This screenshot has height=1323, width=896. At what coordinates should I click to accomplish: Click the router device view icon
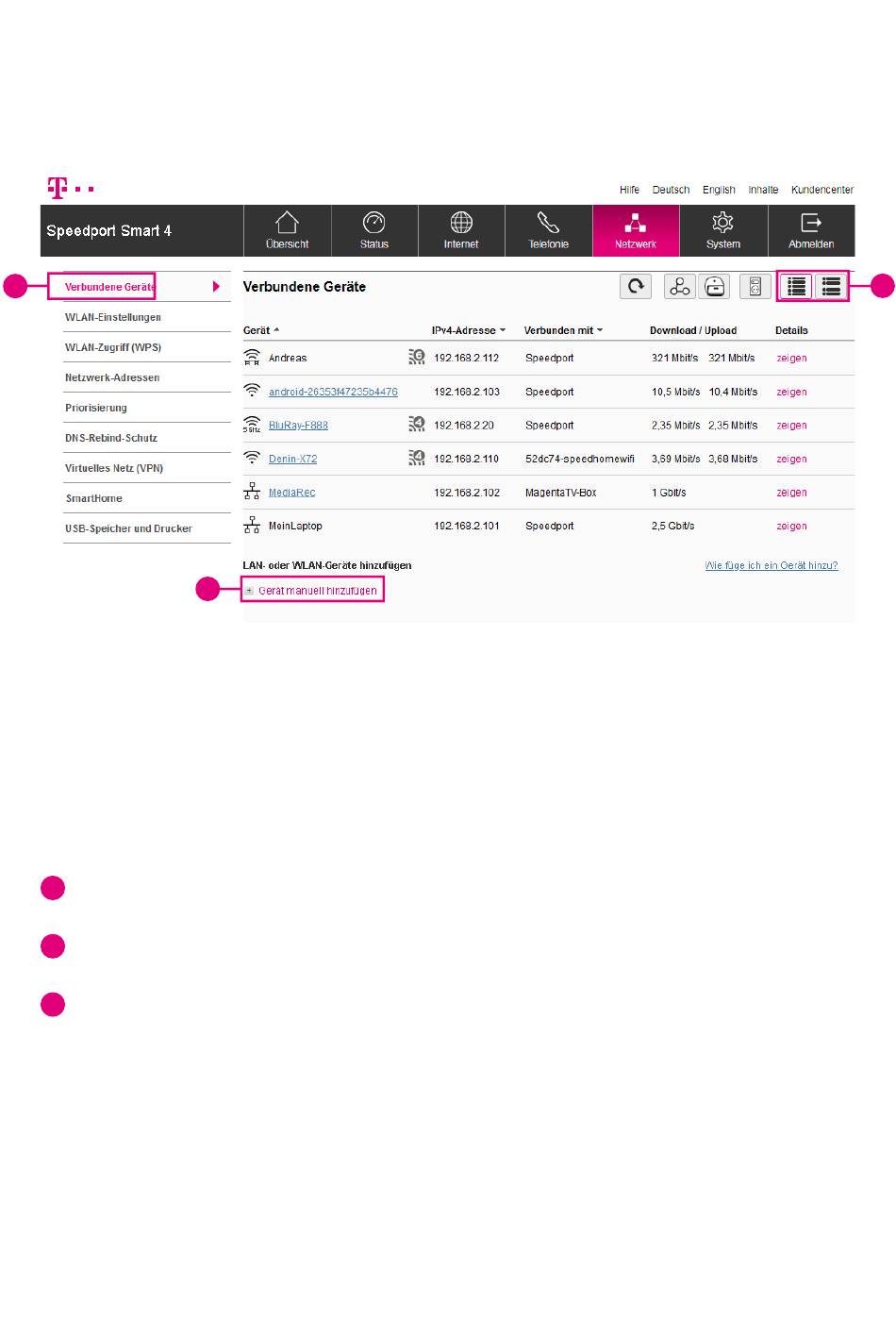coord(716,286)
